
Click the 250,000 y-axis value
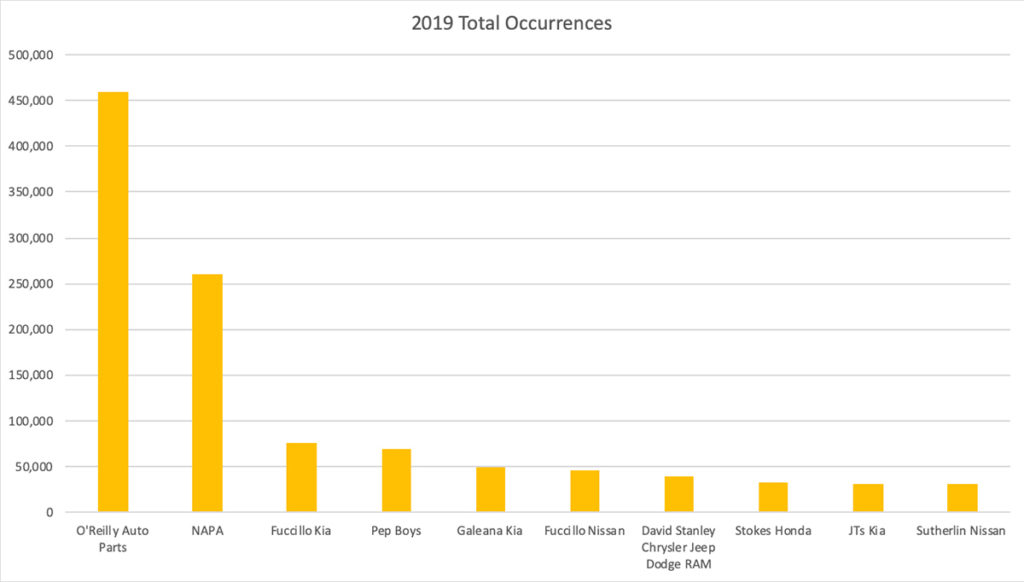31,284
